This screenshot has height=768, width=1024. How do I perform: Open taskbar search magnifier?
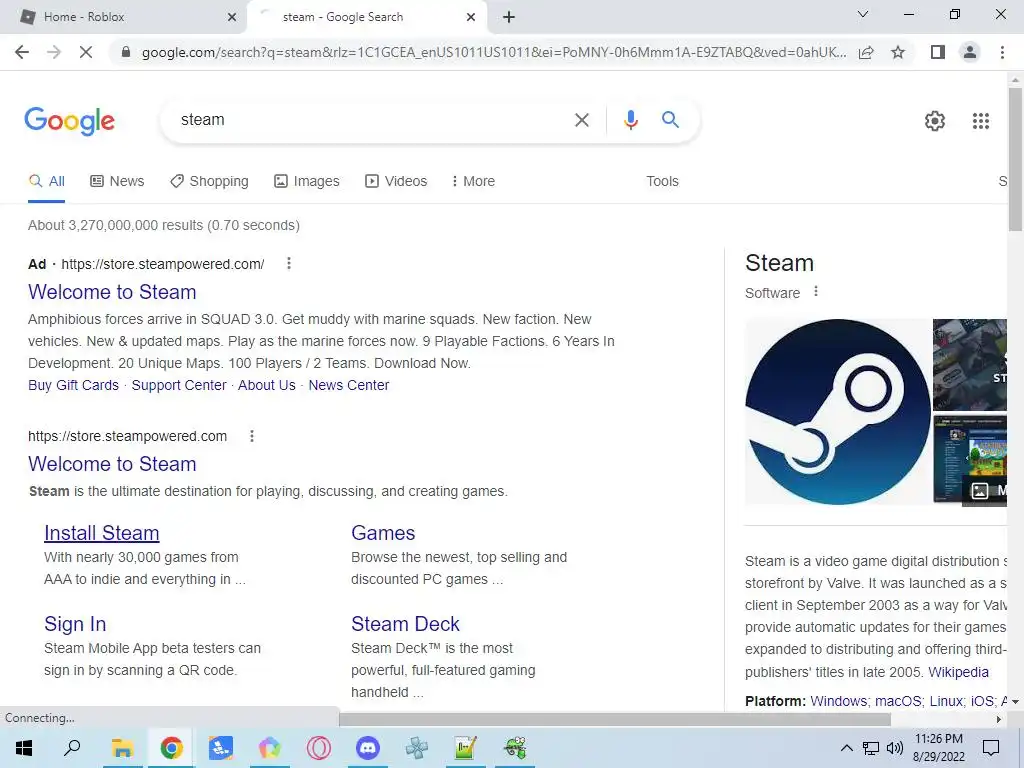(x=72, y=748)
